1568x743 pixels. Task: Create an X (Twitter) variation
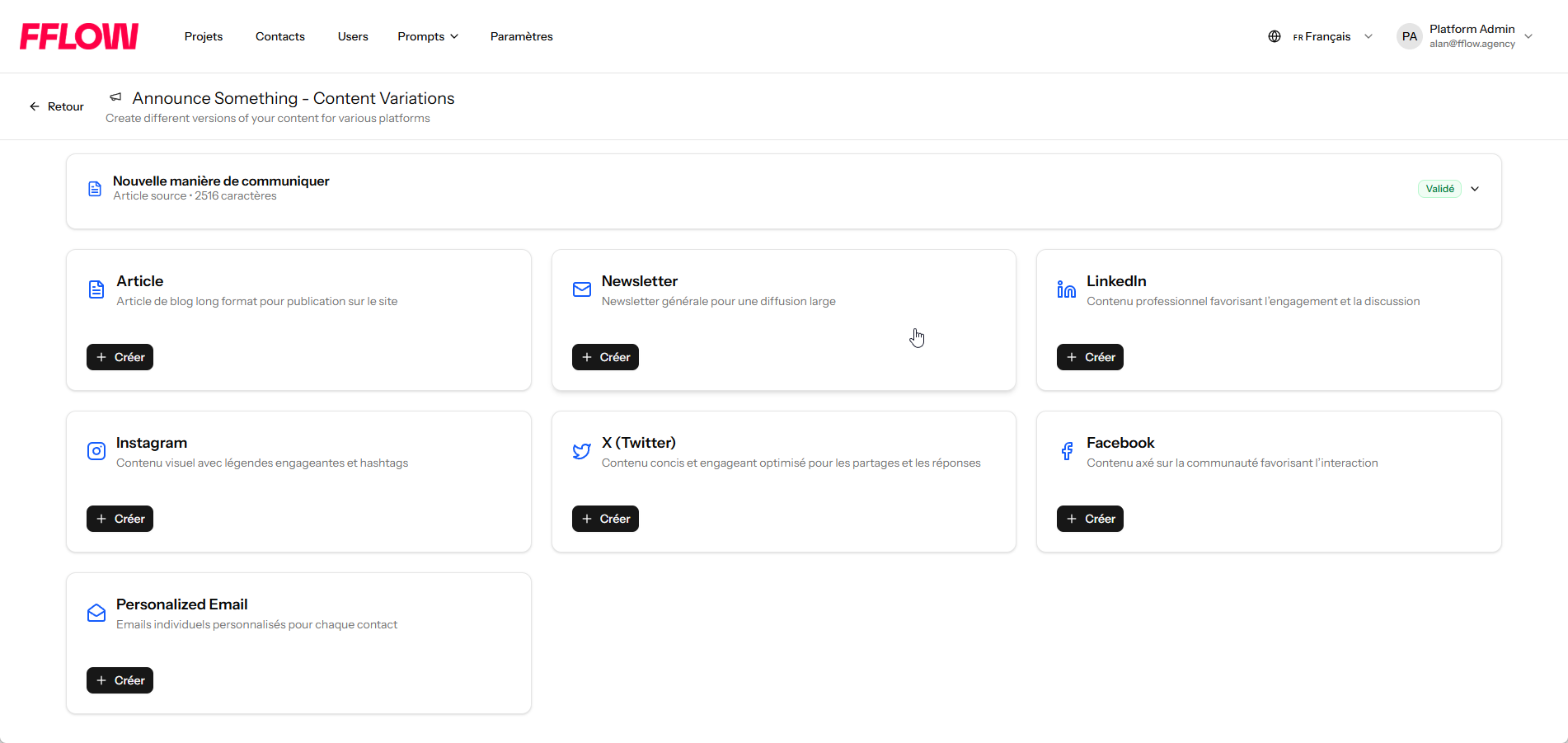click(605, 519)
